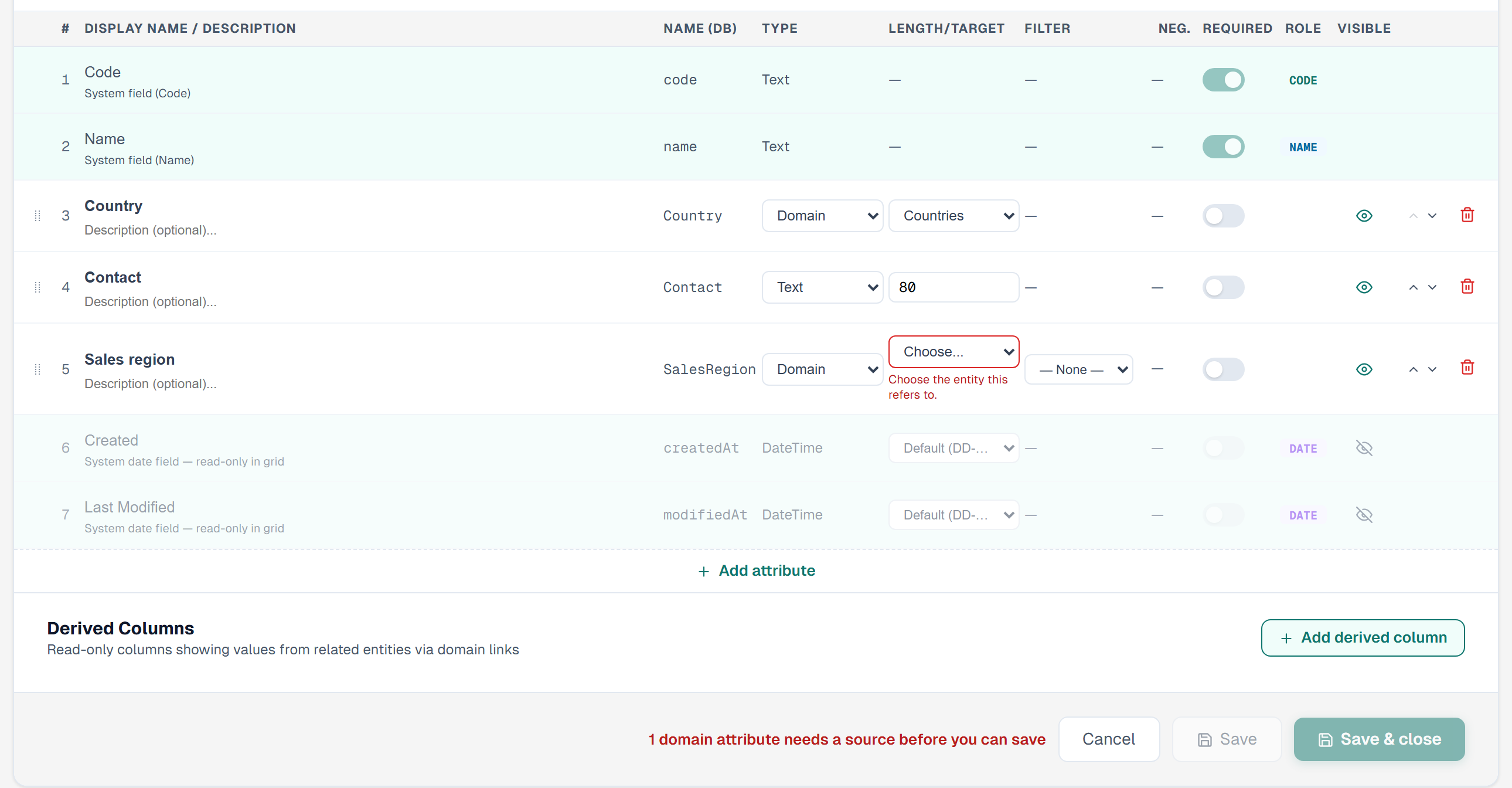1512x788 pixels.
Task: Open the Sales region Domain type dropdown
Action: 822,369
